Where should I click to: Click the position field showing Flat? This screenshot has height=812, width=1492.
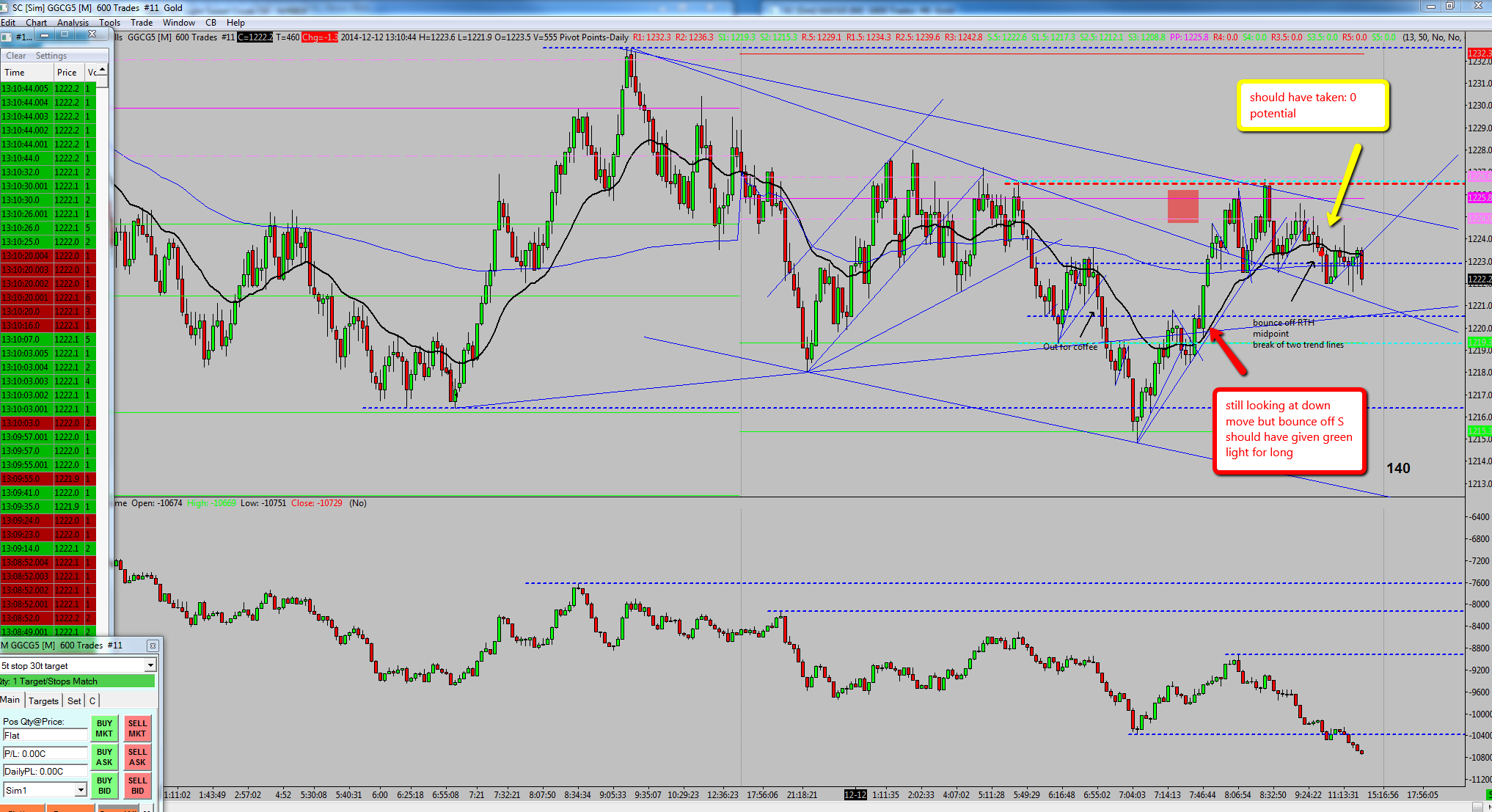coord(45,736)
